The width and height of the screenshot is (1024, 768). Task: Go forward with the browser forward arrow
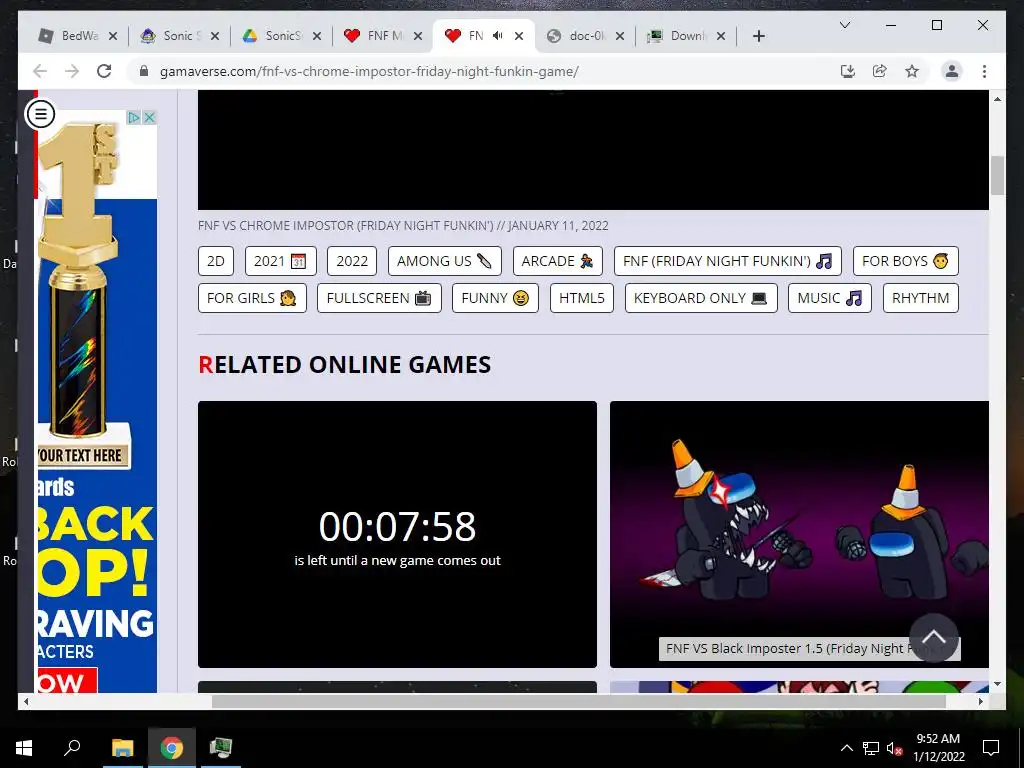72,71
